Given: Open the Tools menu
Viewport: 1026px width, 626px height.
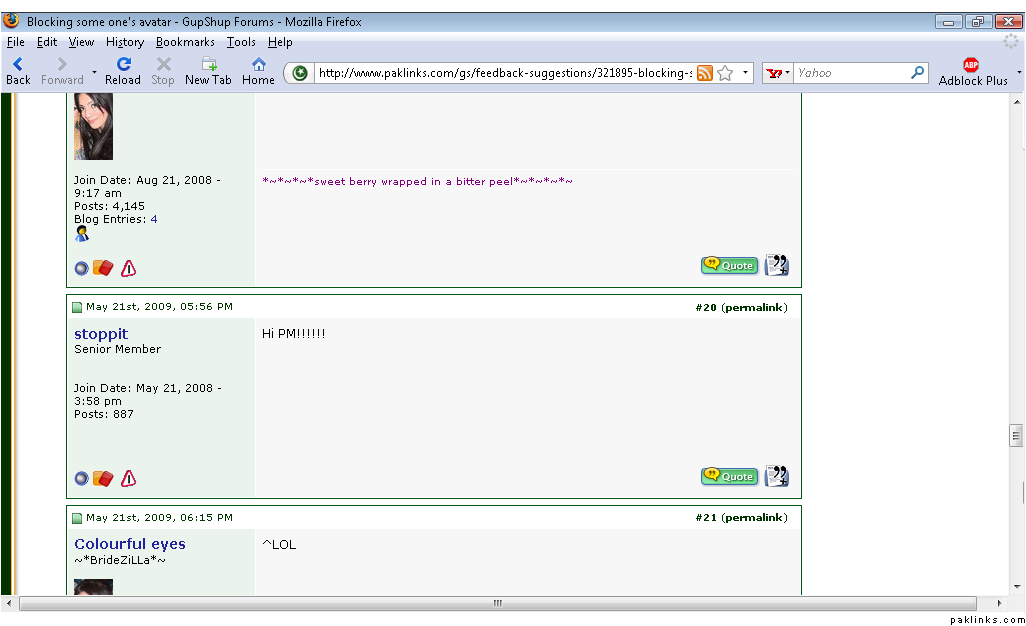Looking at the screenshot, I should (241, 42).
